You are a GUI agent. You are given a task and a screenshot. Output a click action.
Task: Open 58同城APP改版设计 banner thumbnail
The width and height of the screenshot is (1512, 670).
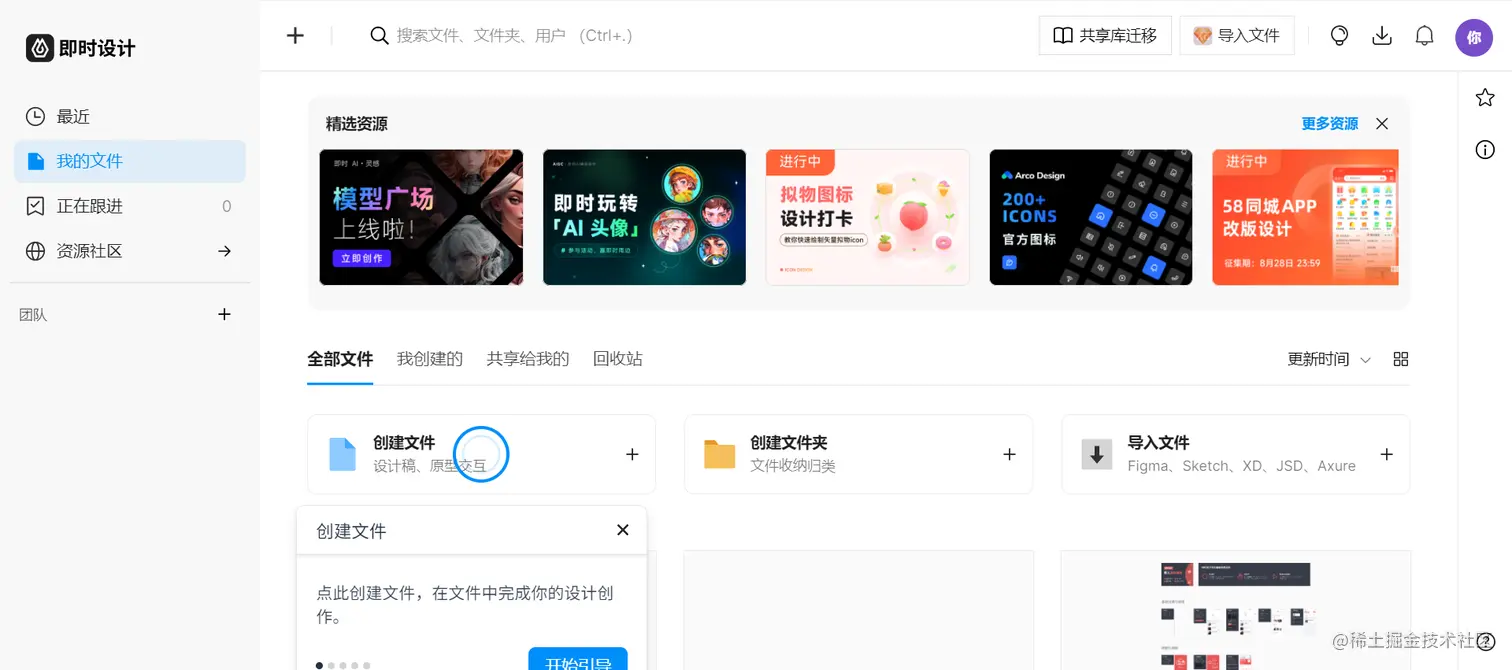[1305, 217]
